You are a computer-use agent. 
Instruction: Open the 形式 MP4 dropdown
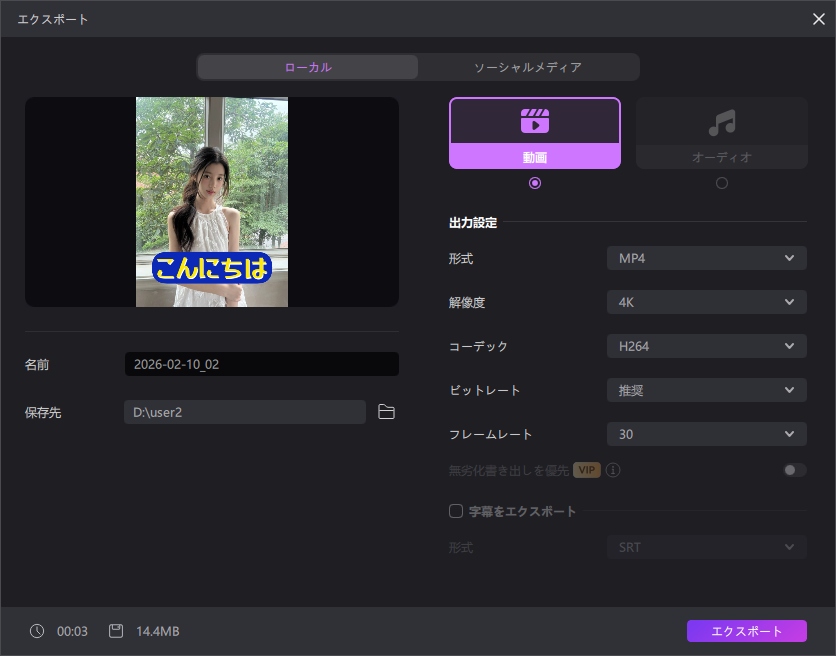click(706, 259)
